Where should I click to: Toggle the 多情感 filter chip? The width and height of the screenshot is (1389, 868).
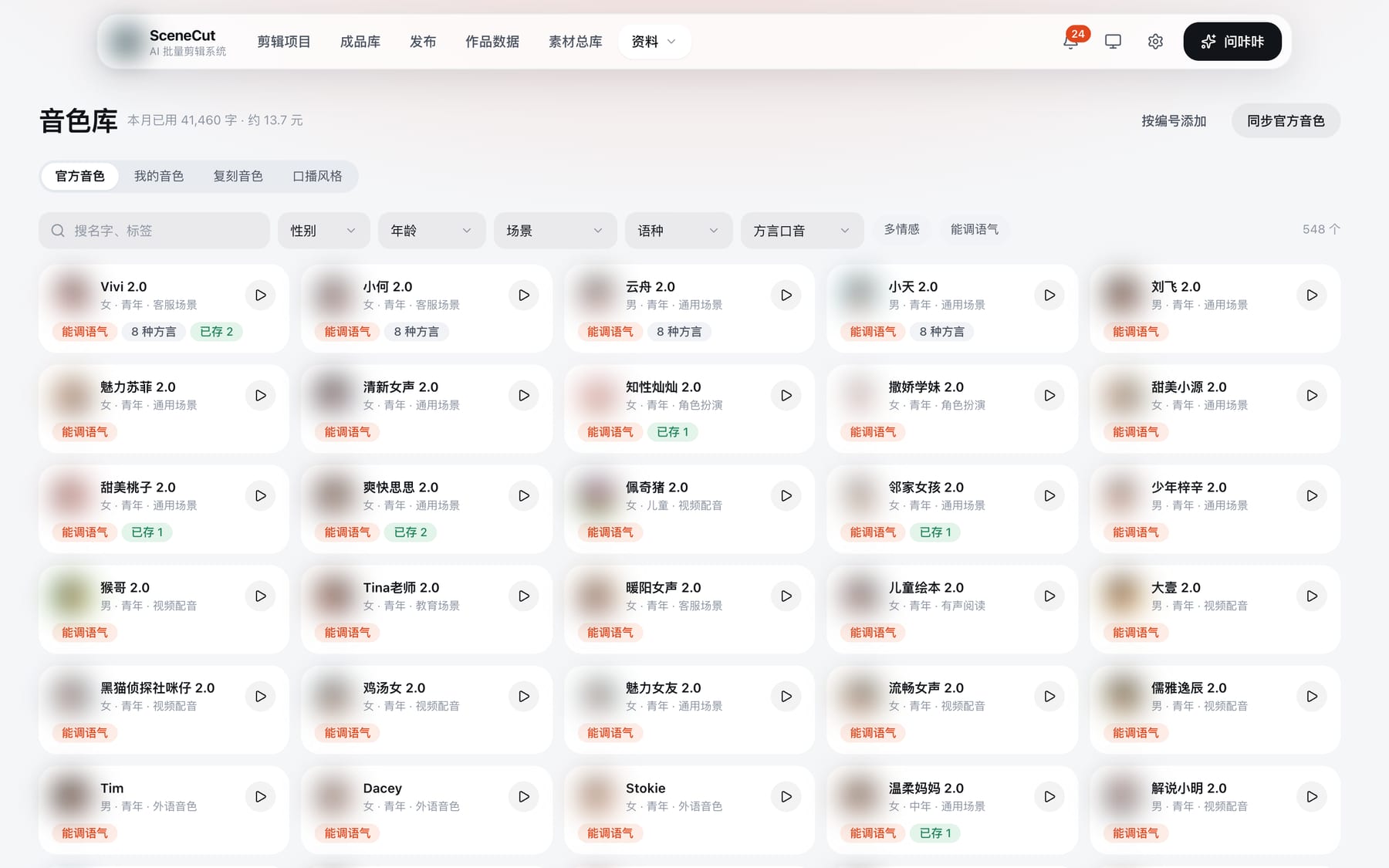tap(901, 229)
